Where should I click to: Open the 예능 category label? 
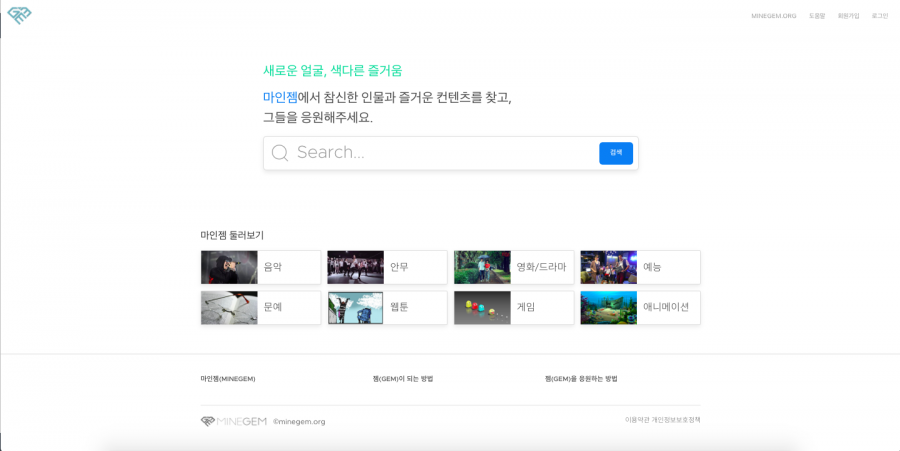(652, 267)
